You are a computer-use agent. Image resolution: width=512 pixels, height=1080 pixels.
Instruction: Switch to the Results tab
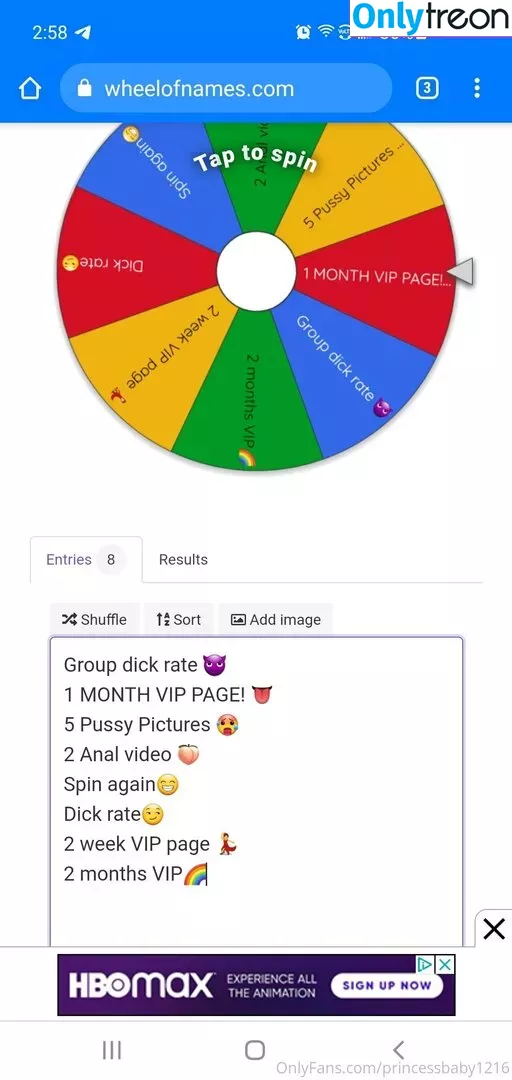183,559
